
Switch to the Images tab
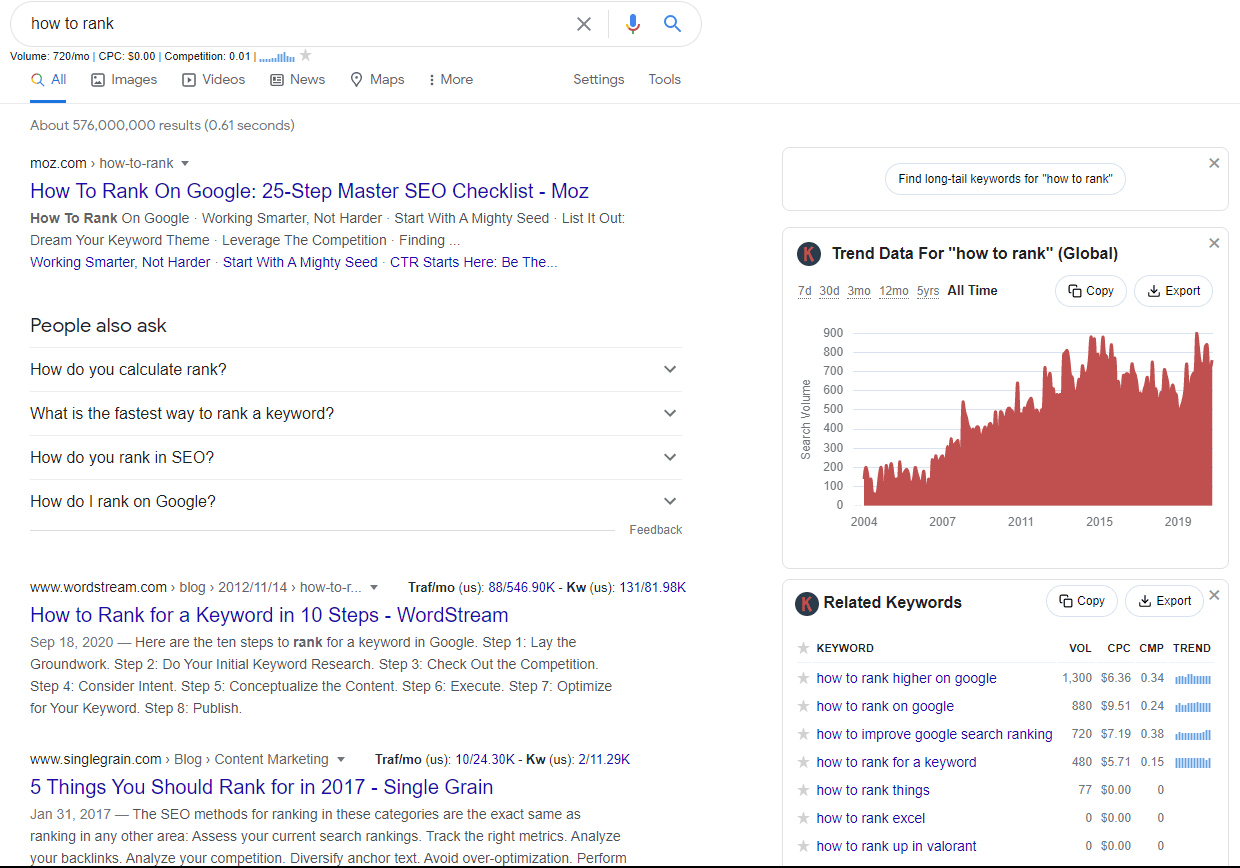point(124,80)
